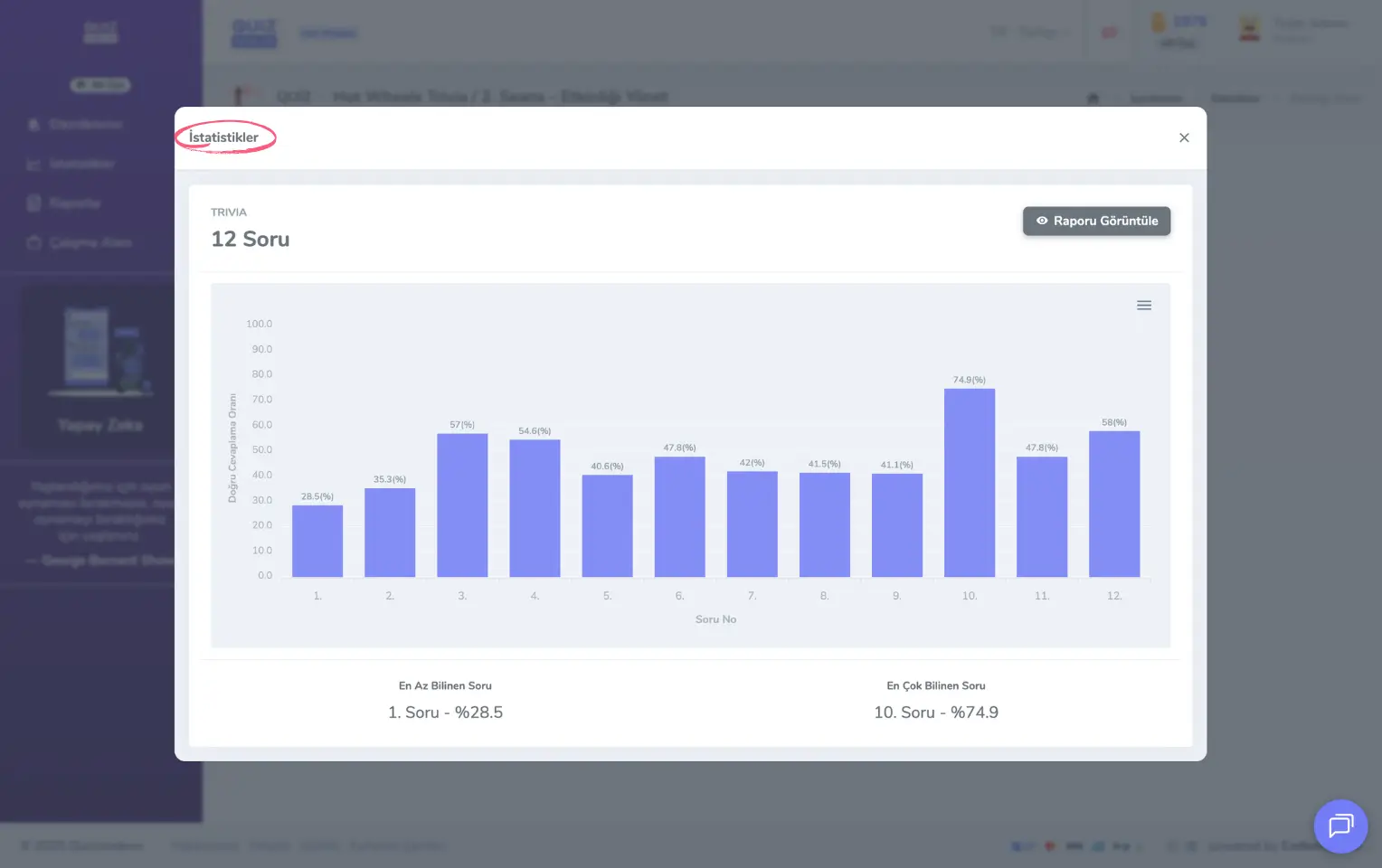Select the 40.6% bar for question 5
Screen dimensions: 1382x868
(x=607, y=525)
